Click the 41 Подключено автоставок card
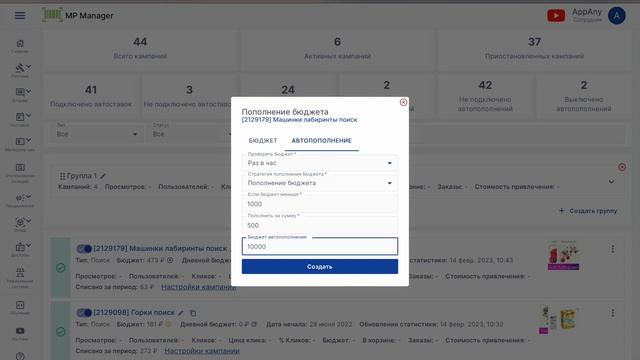The width and height of the screenshot is (640, 360). point(91,96)
